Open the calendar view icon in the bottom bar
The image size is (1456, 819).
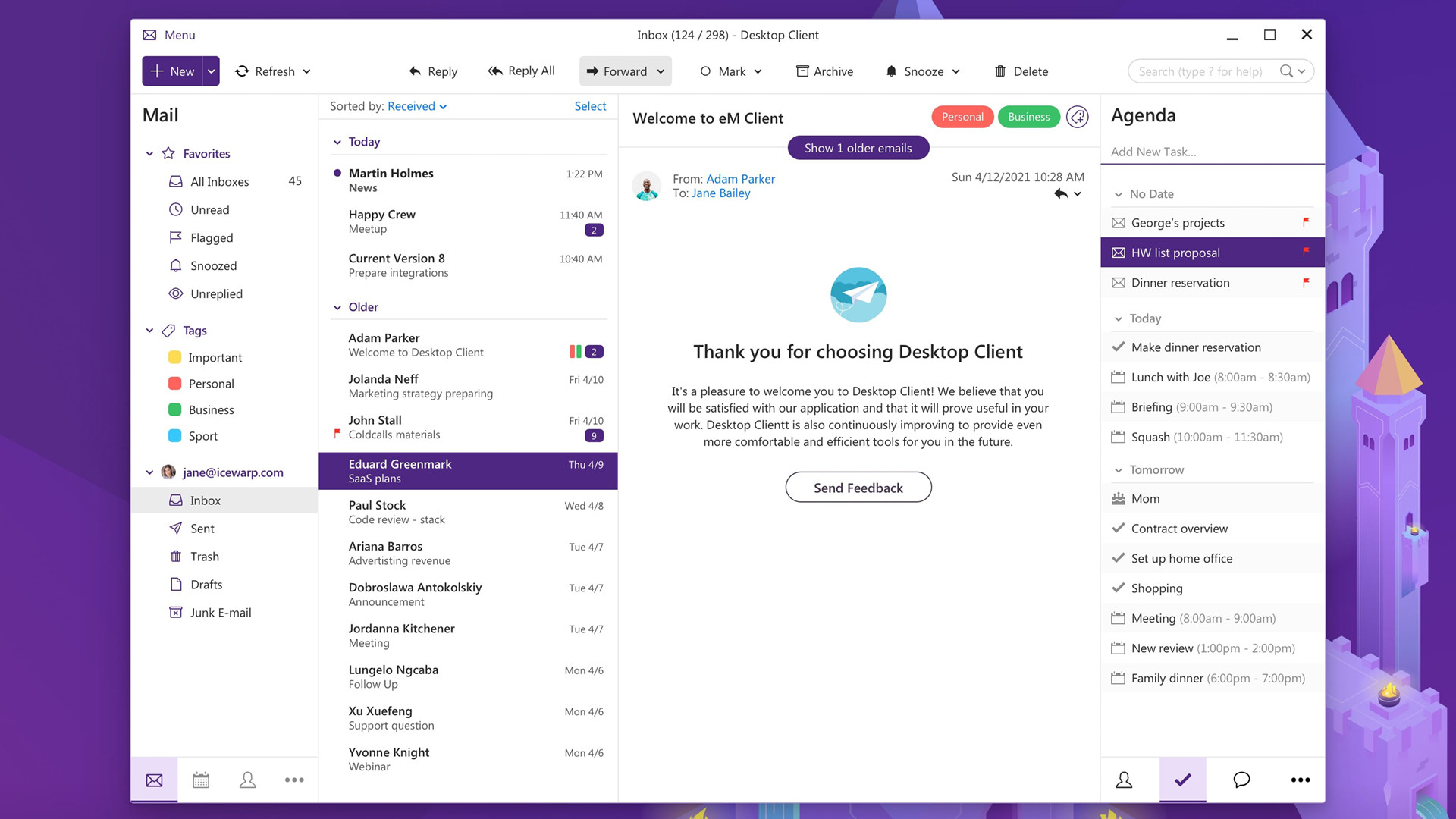(x=201, y=780)
